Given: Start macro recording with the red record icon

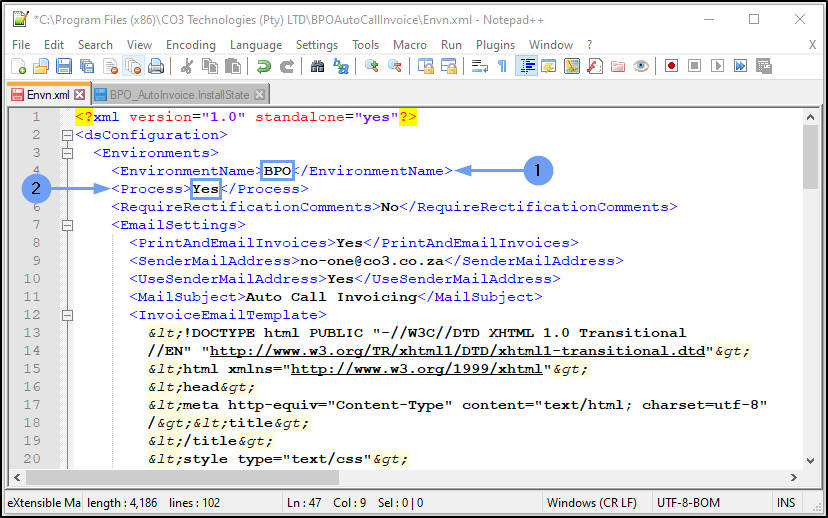Looking at the screenshot, I should [x=671, y=66].
